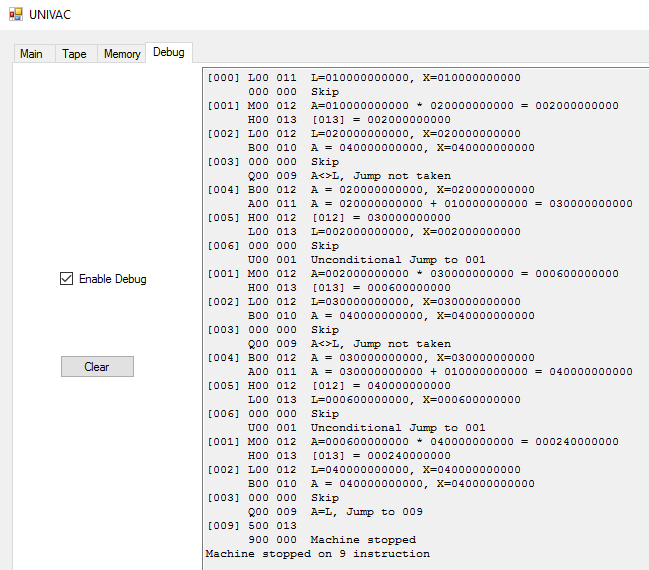649x570 pixels.
Task: Click the '[009] 500 013' log line
Action: coord(251,525)
